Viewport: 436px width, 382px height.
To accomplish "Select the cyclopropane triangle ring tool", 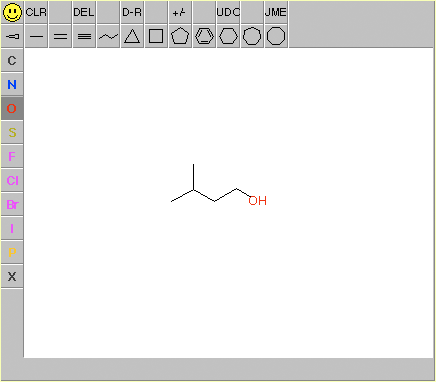I will coord(132,36).
